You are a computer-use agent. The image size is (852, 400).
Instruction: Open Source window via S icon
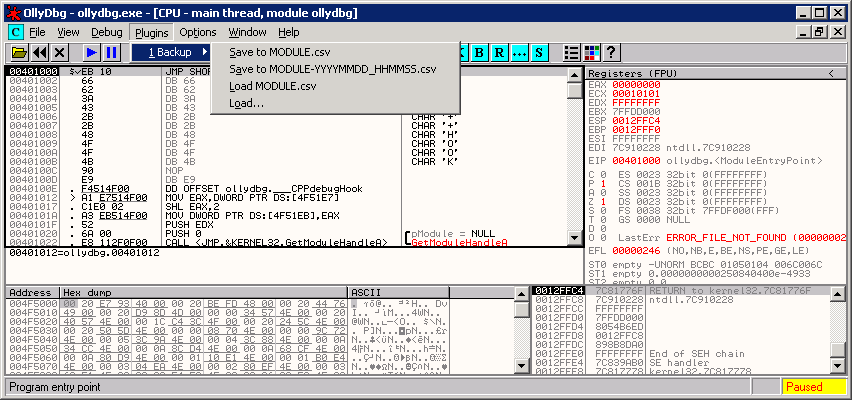pyautogui.click(x=538, y=53)
